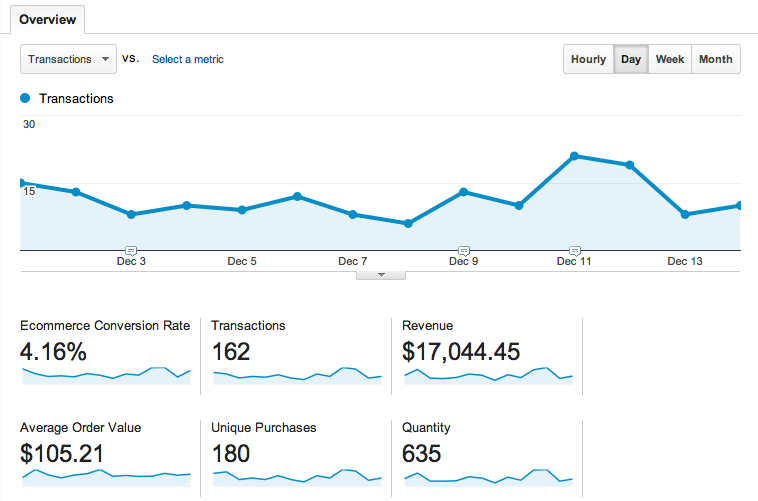Click the 'Select a metric' link
Screen dimensions: 758x501
pyautogui.click(x=187, y=59)
